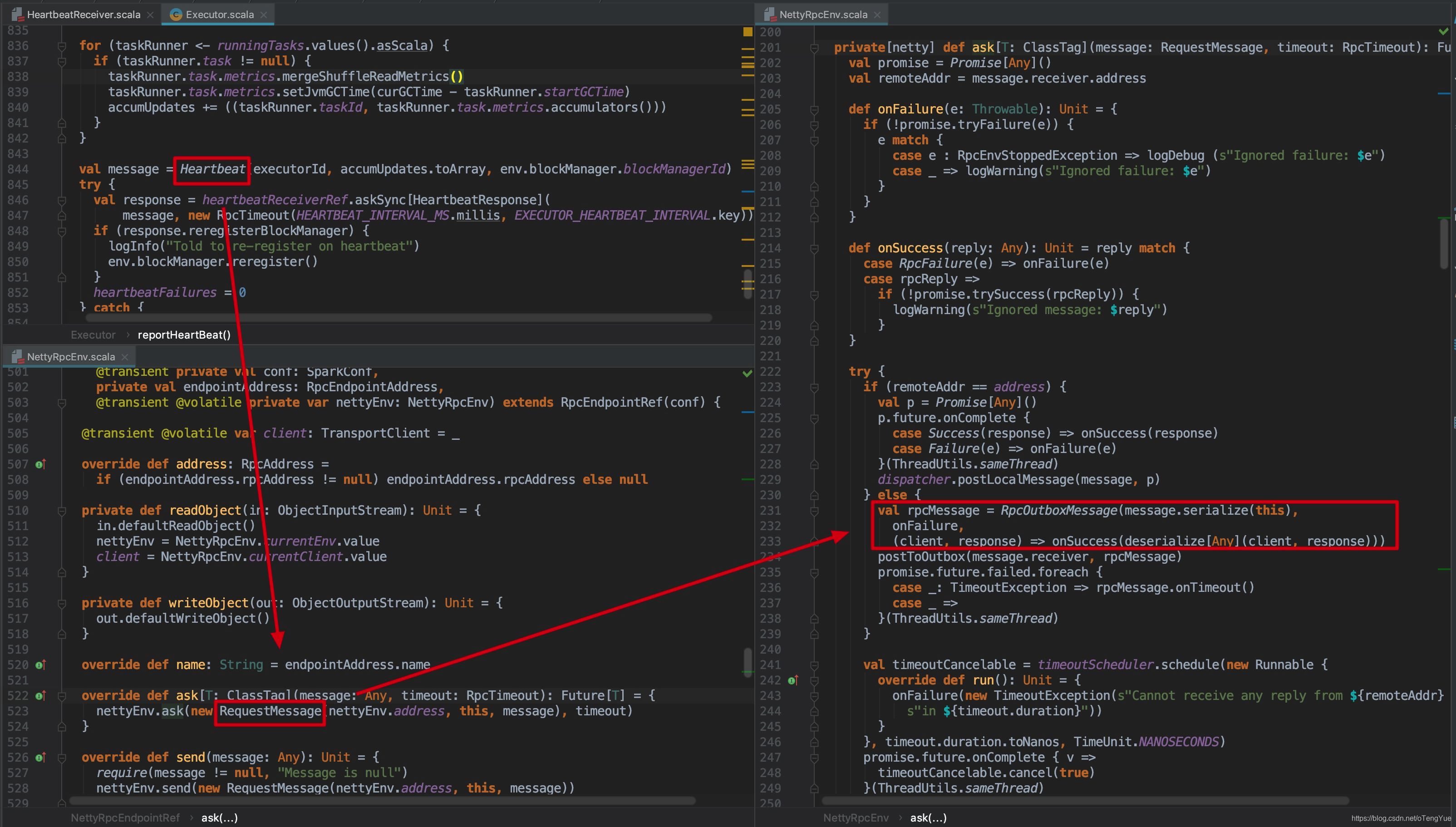Image resolution: width=1456 pixels, height=827 pixels.
Task: Close the right pane NettyRpcEnv.scala tab
Action: point(877,15)
